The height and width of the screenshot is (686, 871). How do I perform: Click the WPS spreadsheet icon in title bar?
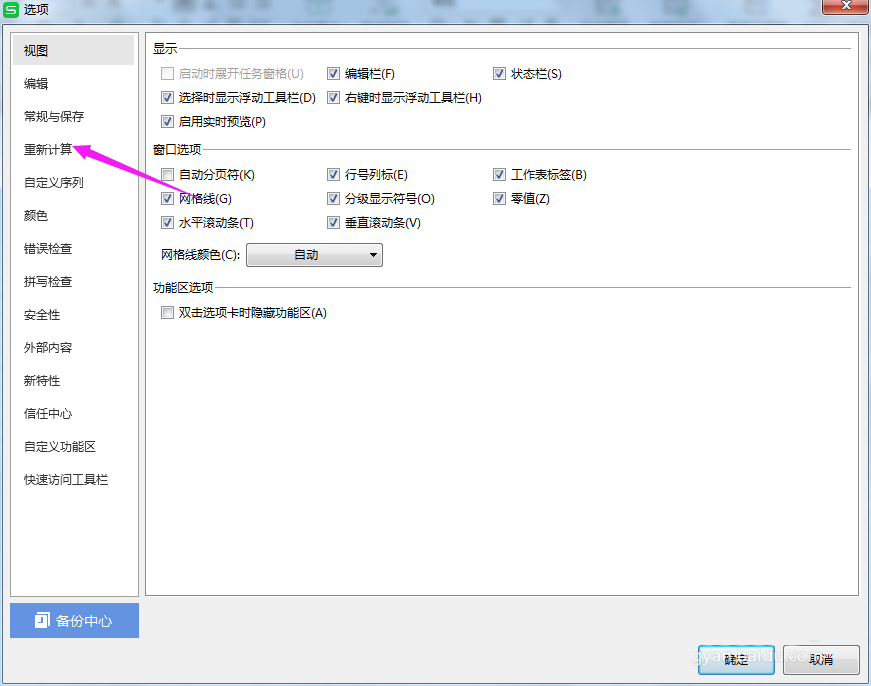(x=11, y=9)
